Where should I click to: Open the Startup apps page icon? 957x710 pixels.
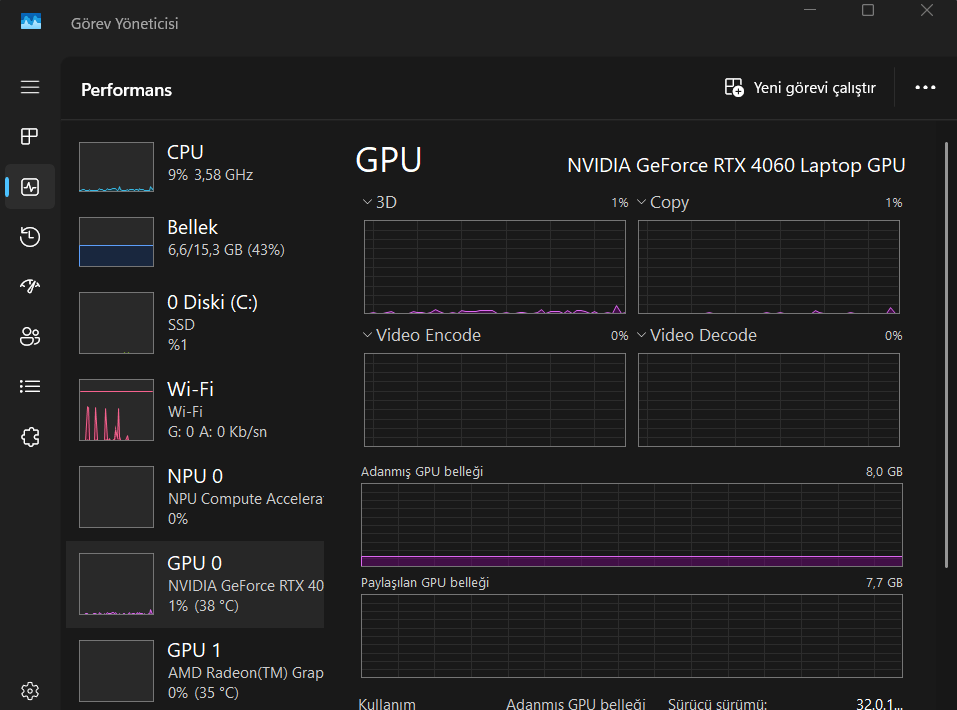30,286
